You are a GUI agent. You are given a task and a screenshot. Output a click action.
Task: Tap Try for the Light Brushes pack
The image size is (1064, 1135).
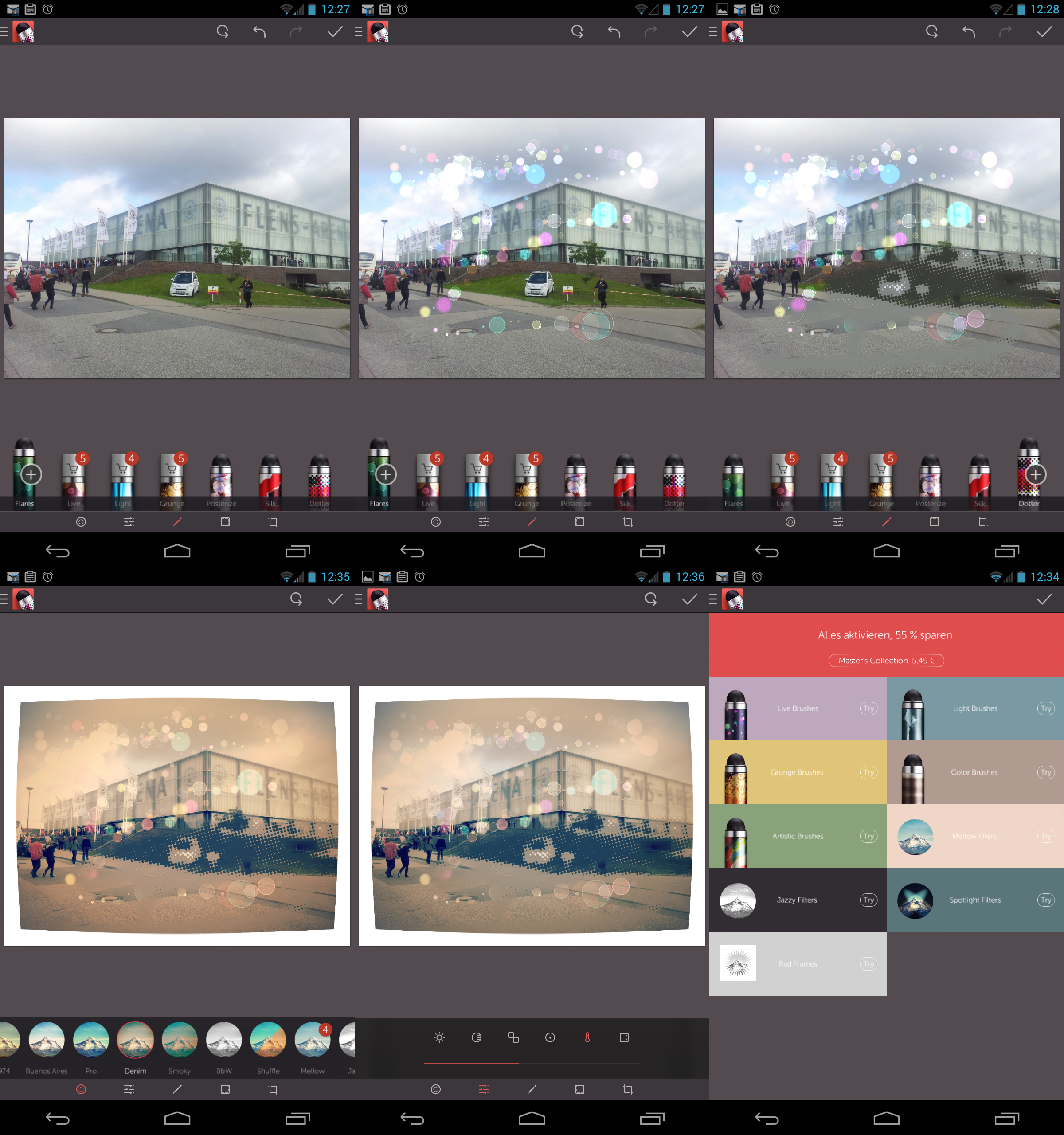coord(1046,708)
